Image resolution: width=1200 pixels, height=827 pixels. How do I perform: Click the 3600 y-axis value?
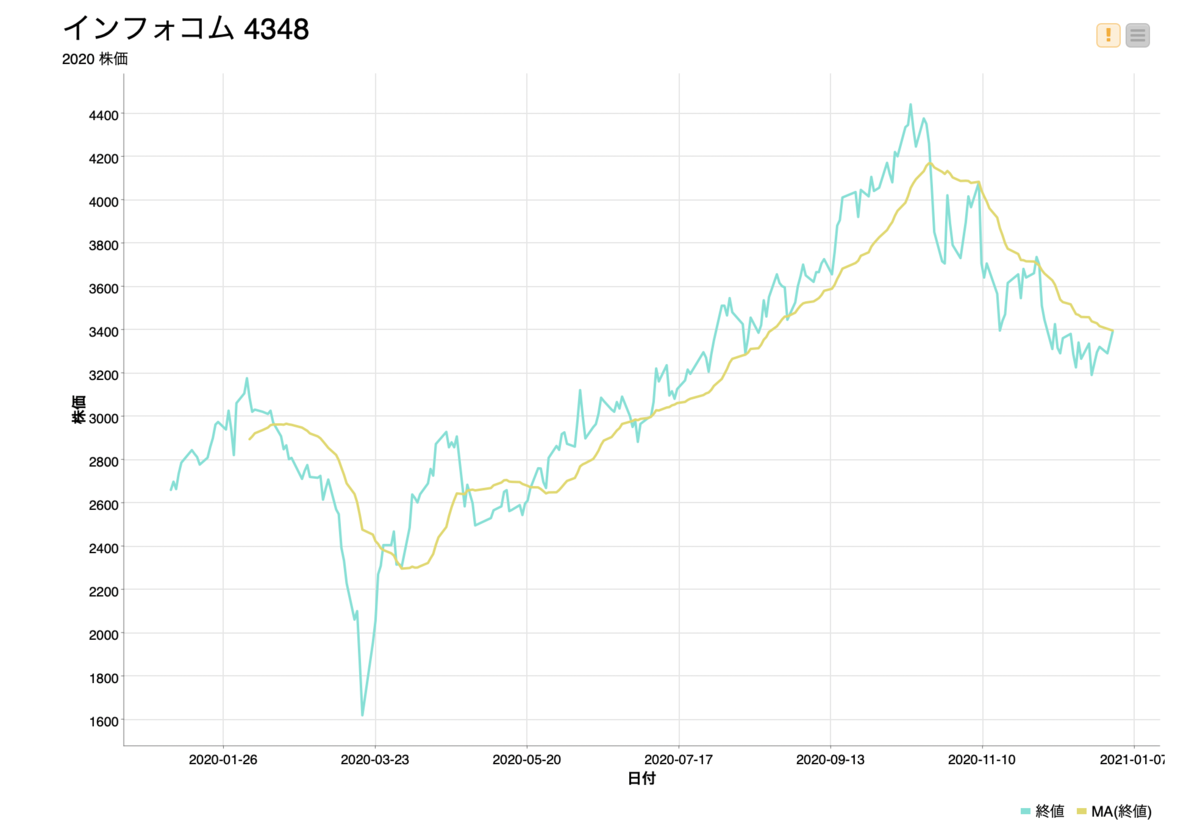(104, 288)
